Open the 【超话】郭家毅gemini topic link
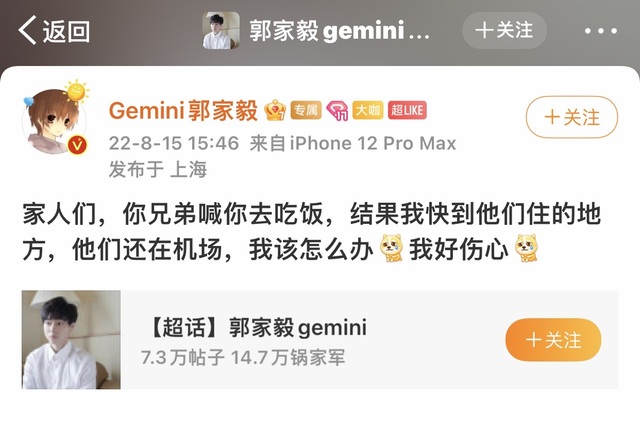 [x=257, y=327]
